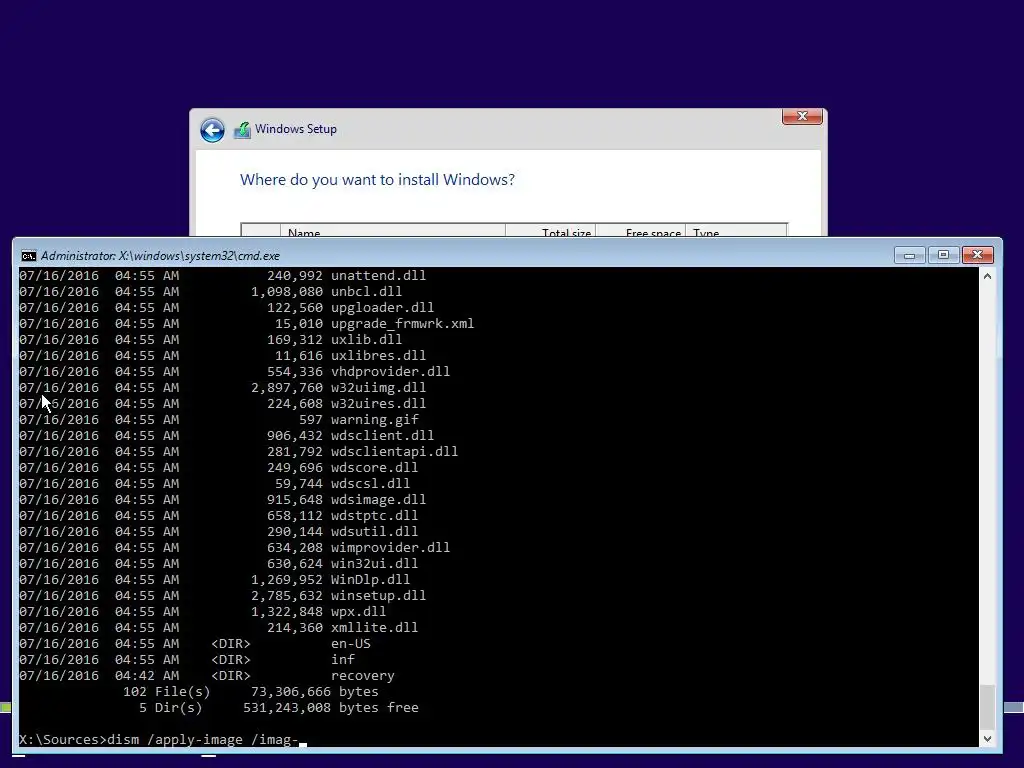Screen dimensions: 1024x768
Task: Click the wdsimage.dll entry
Action: (x=378, y=500)
